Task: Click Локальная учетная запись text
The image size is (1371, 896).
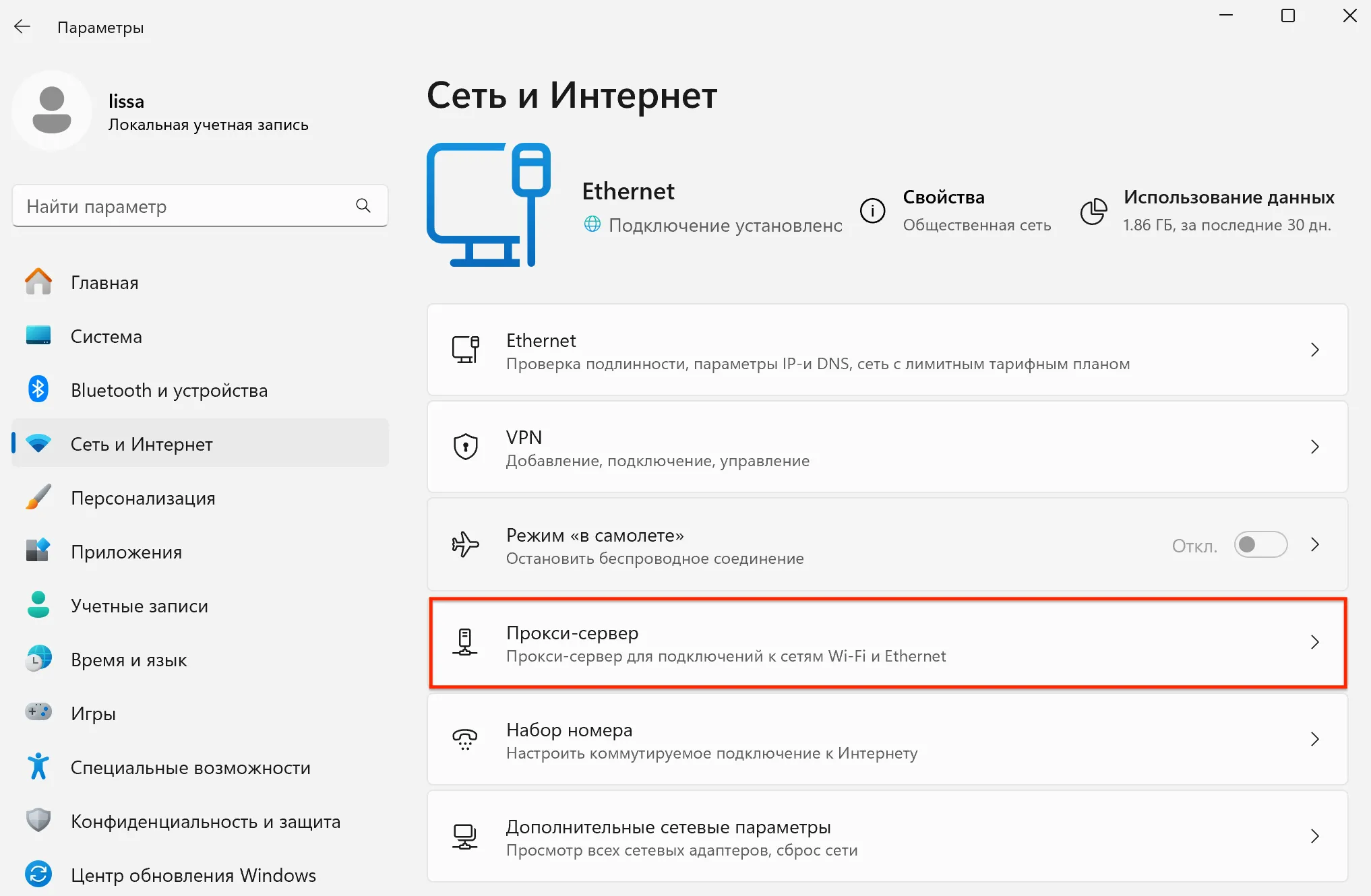Action: (208, 125)
